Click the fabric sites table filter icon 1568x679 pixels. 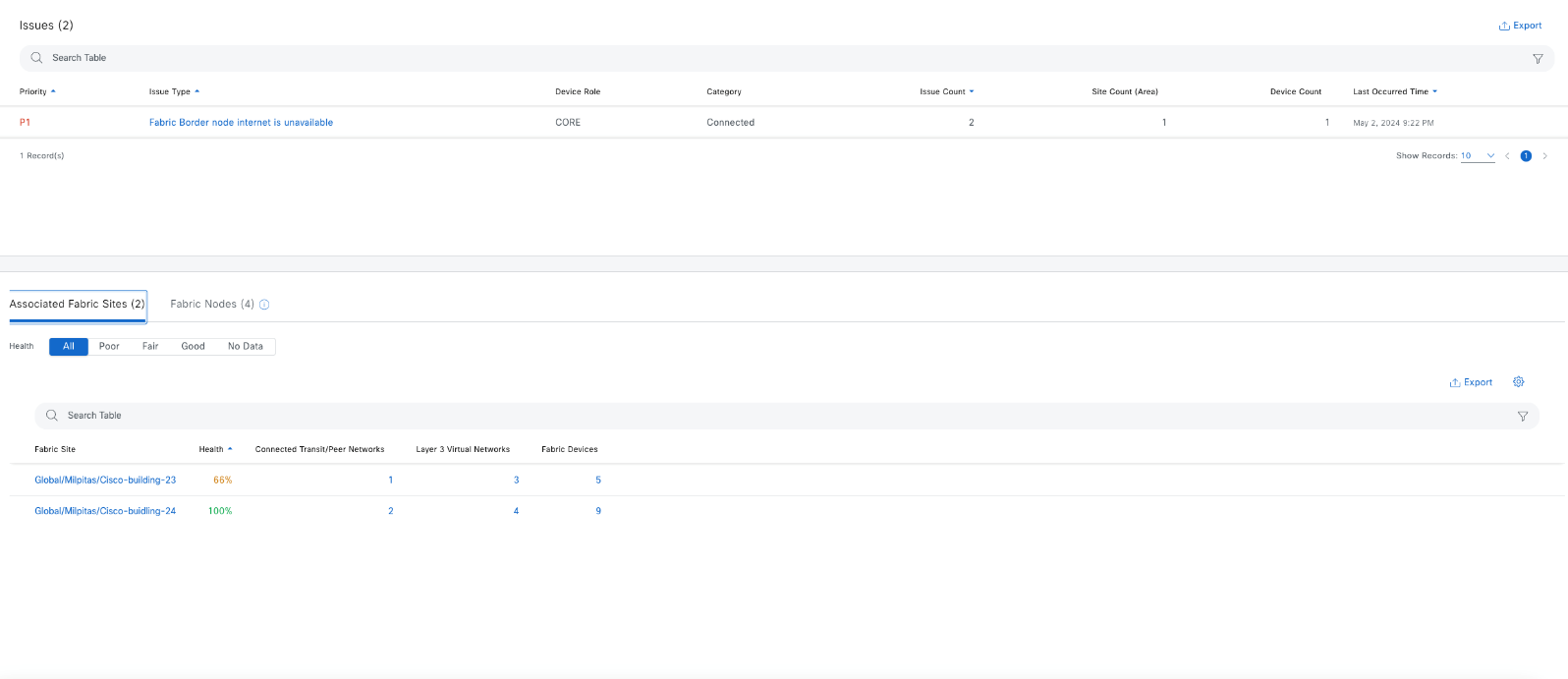click(1523, 417)
